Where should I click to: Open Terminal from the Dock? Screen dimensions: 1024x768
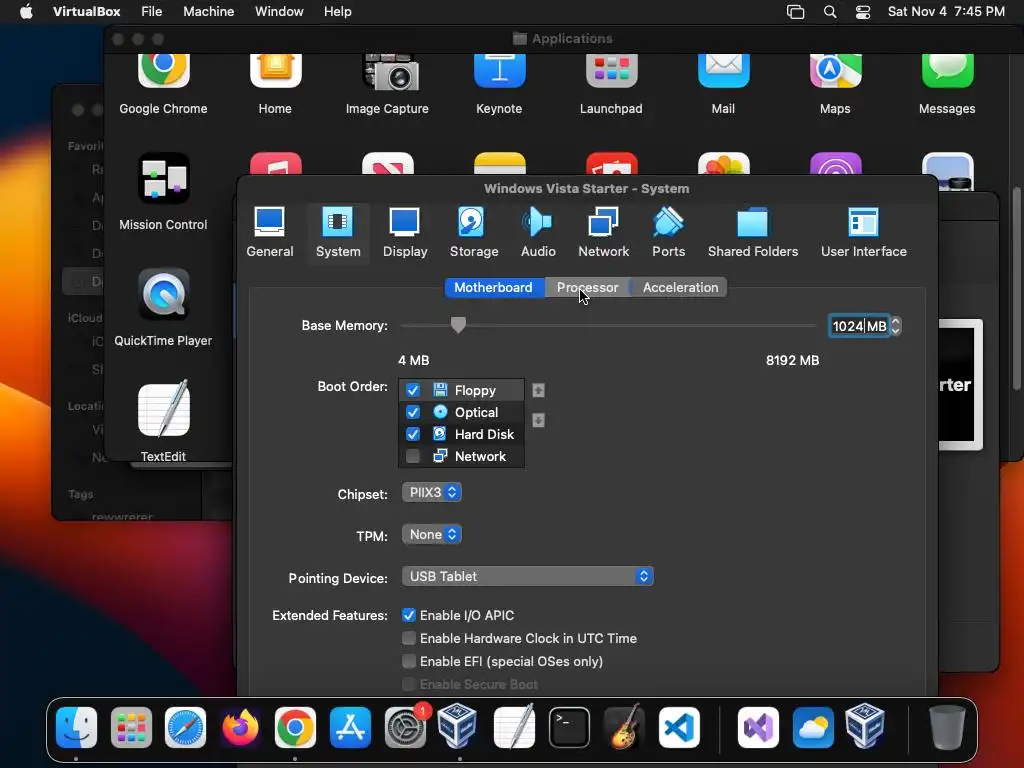pyautogui.click(x=569, y=728)
